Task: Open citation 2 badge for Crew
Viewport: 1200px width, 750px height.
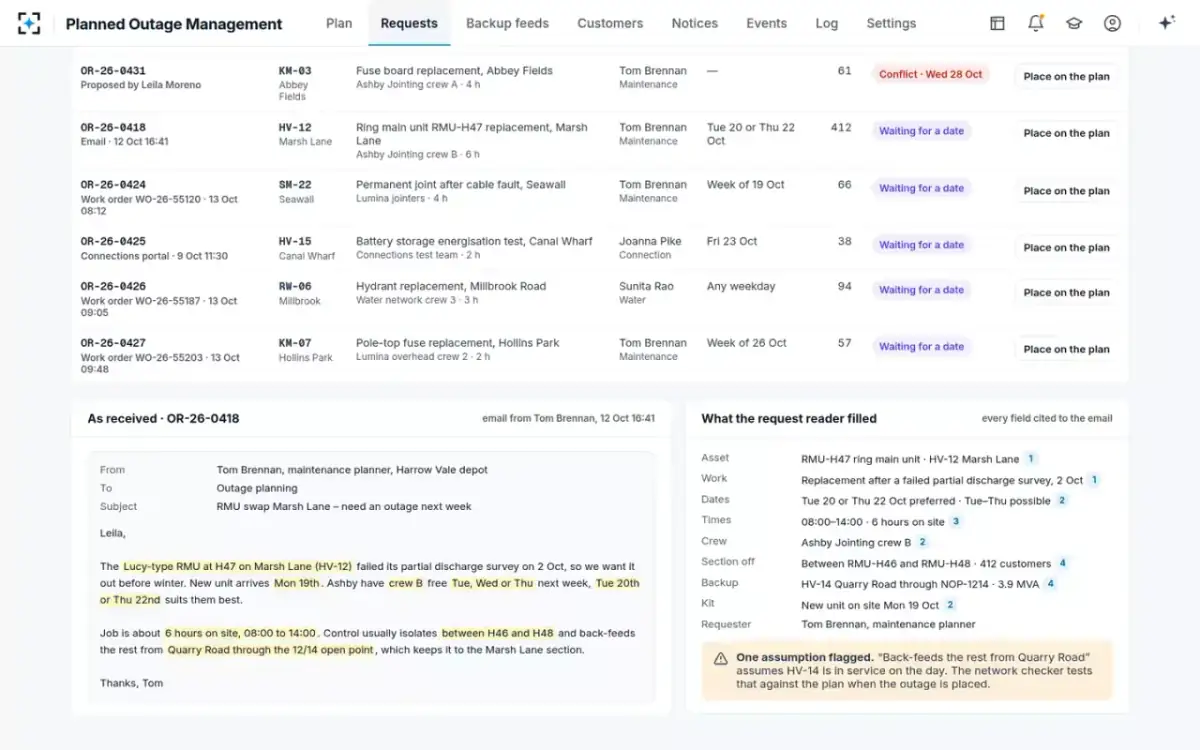Action: pos(922,542)
